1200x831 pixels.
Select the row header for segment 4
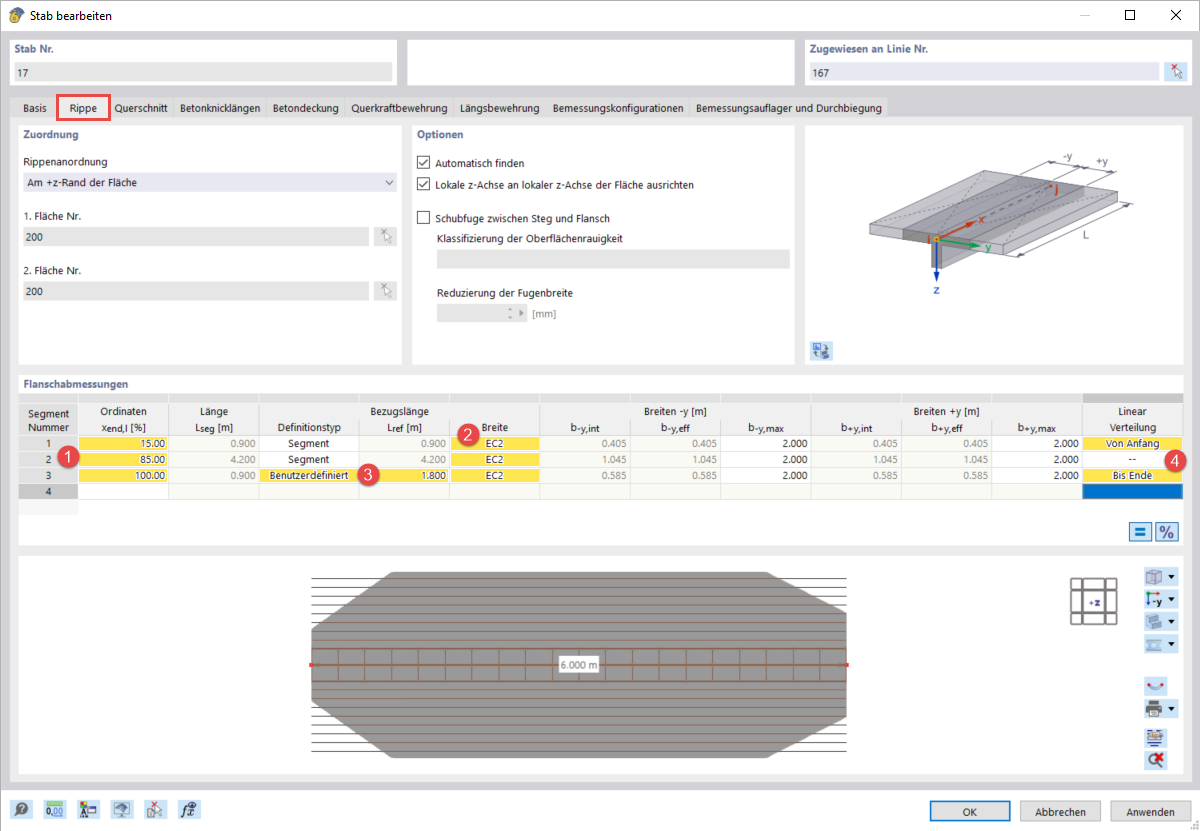click(48, 492)
